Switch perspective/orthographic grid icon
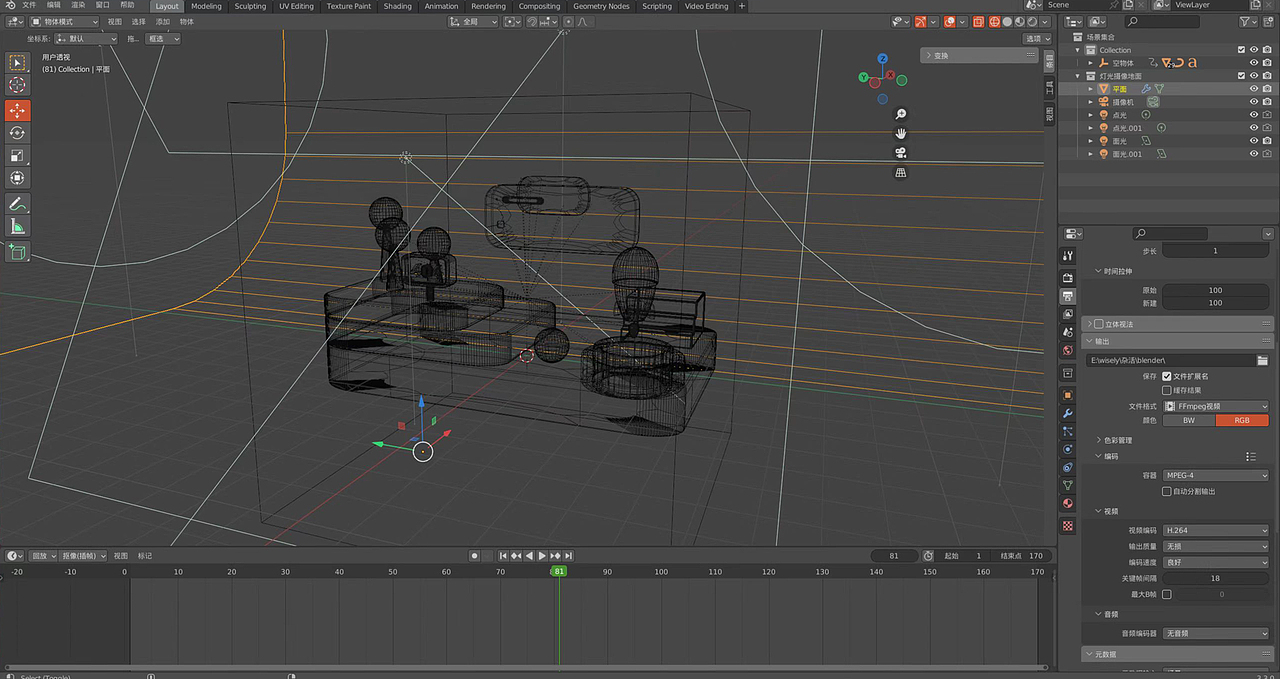The height and width of the screenshot is (679, 1280). 901,172
